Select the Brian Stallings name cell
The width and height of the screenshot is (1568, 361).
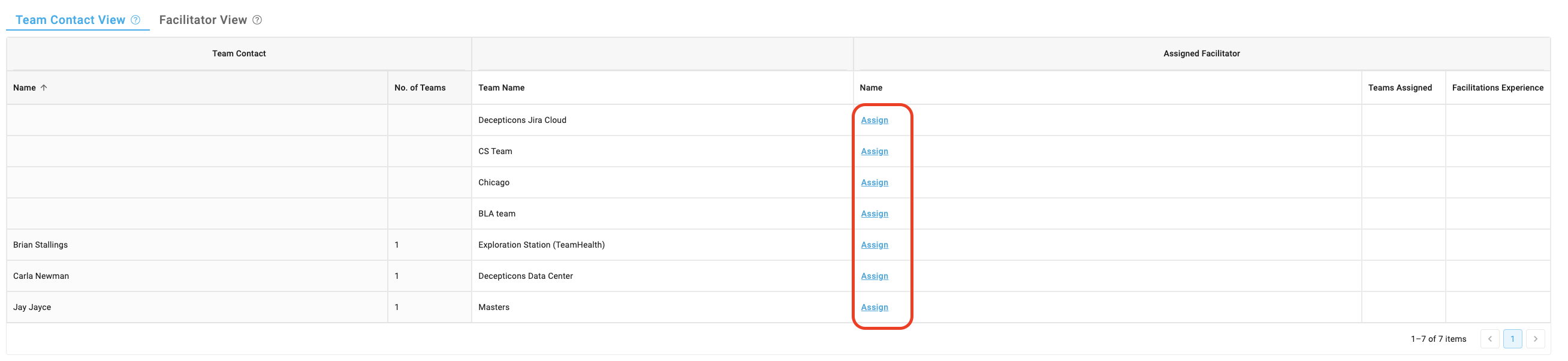(x=197, y=245)
